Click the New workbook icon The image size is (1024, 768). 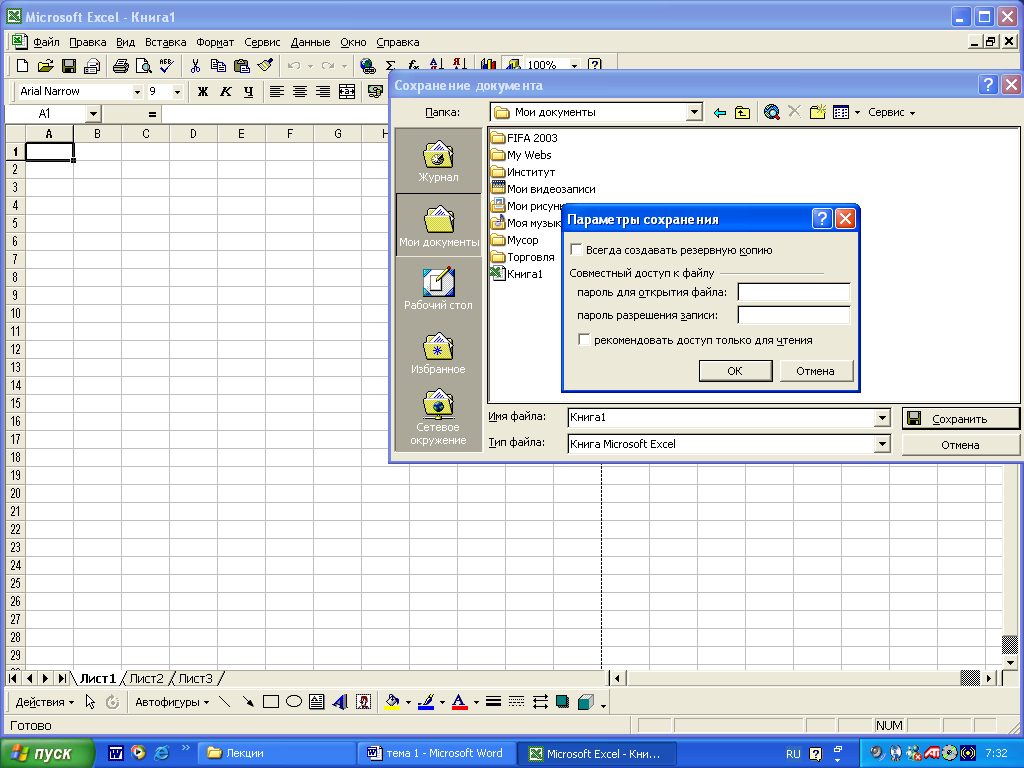coord(22,65)
